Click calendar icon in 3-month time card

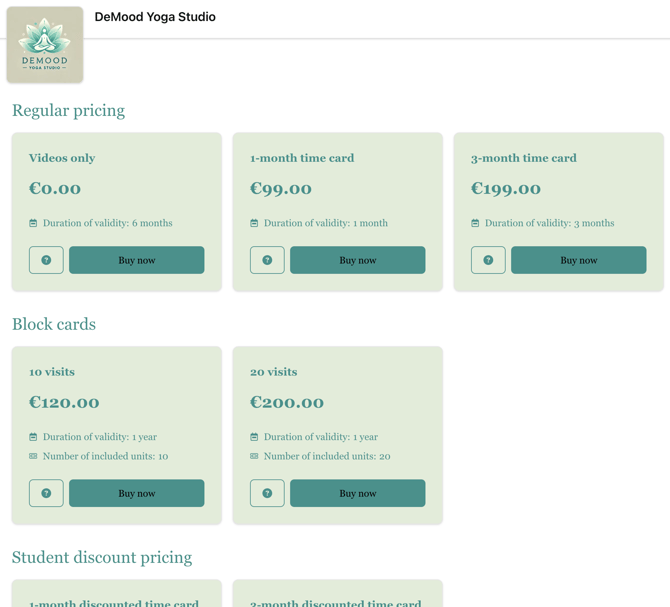[x=475, y=223]
